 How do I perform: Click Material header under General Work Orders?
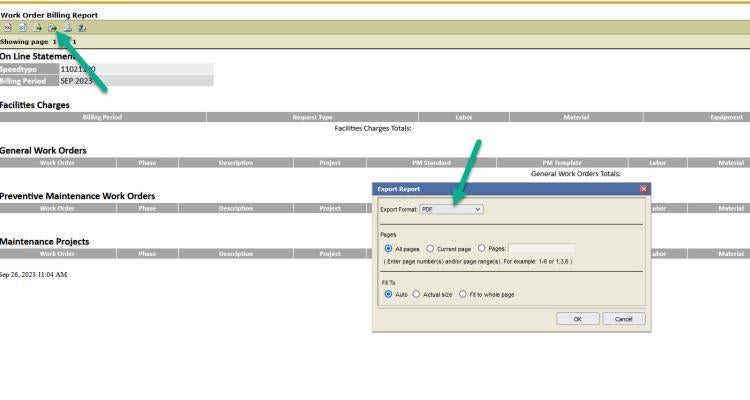[719, 163]
